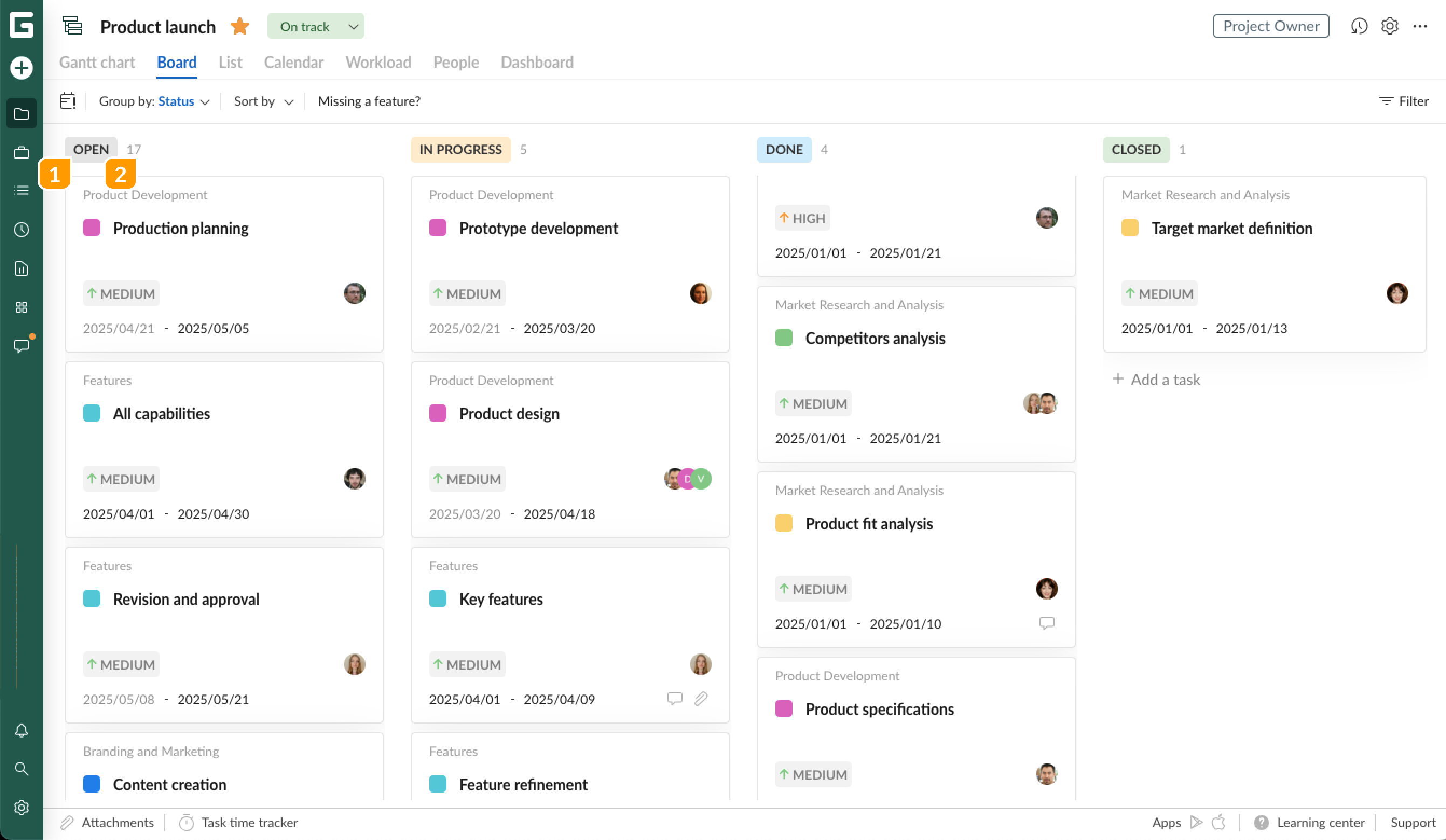Select the Projects folder icon in sidebar
1446x840 pixels.
[x=21, y=113]
